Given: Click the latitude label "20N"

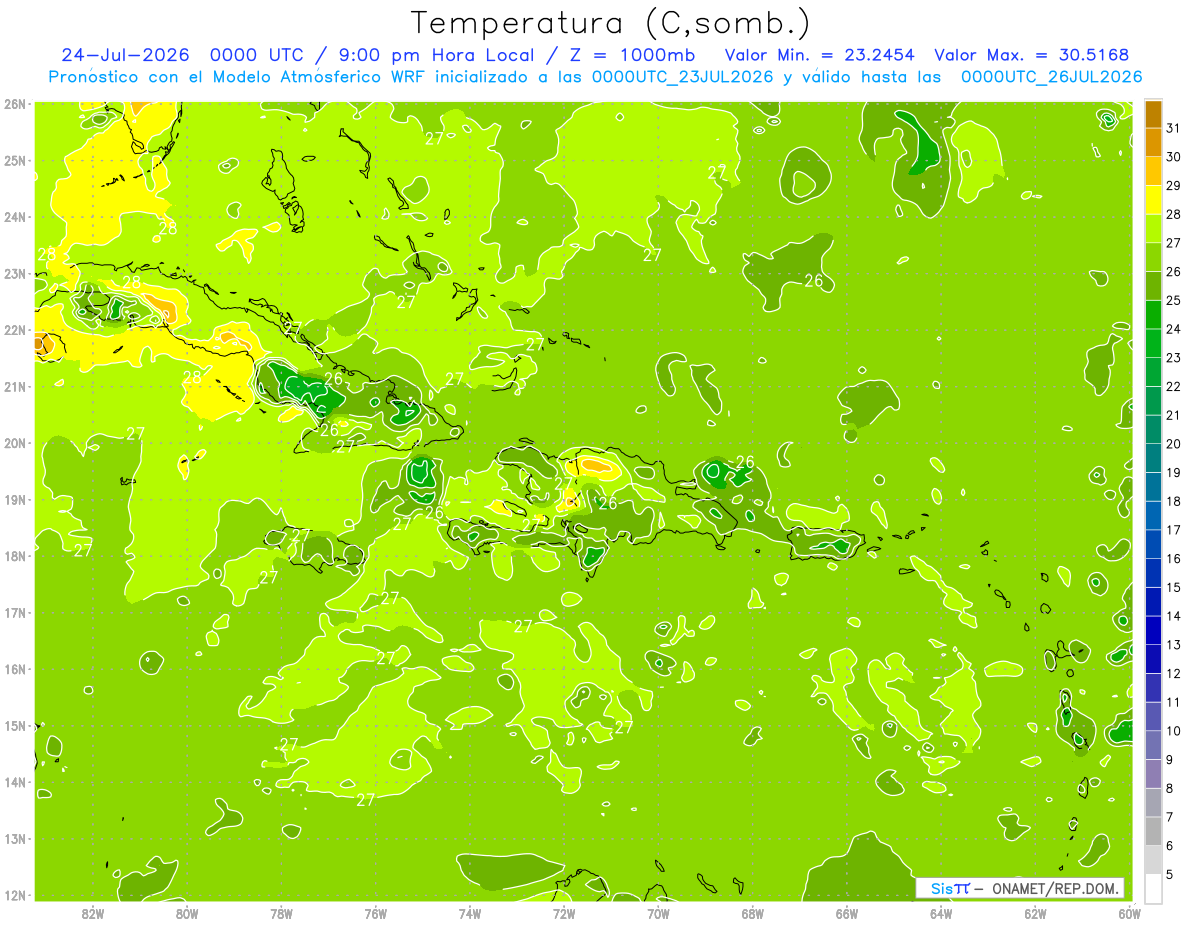Looking at the screenshot, I should click(15, 443).
